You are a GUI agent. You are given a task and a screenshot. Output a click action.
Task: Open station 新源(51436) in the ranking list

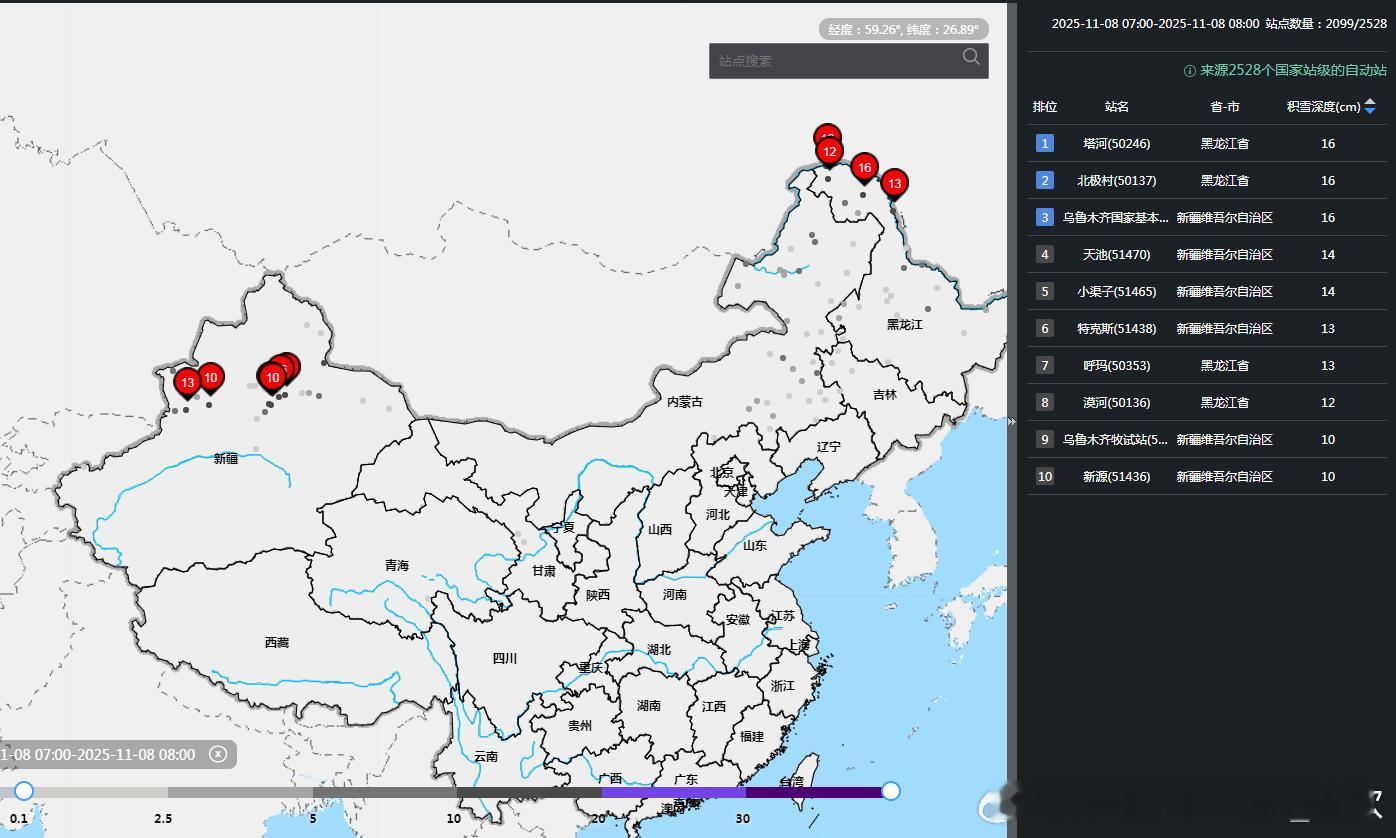click(1117, 477)
